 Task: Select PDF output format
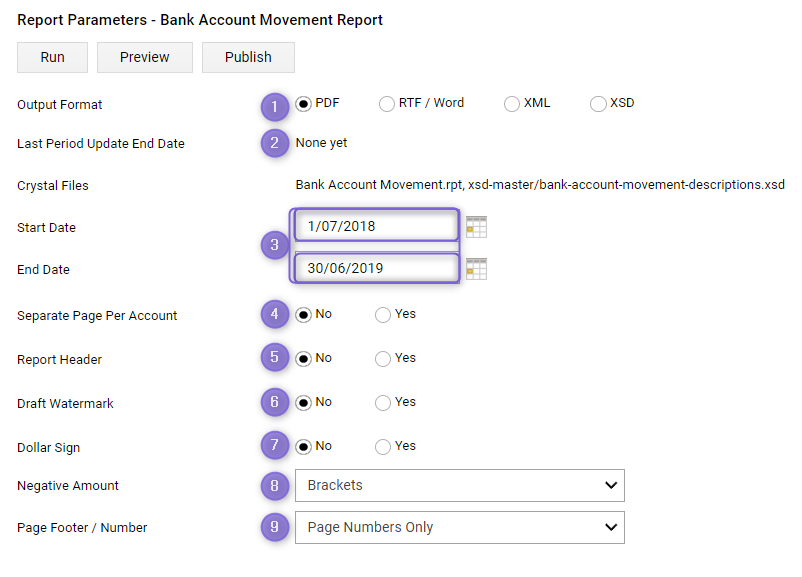tap(303, 104)
